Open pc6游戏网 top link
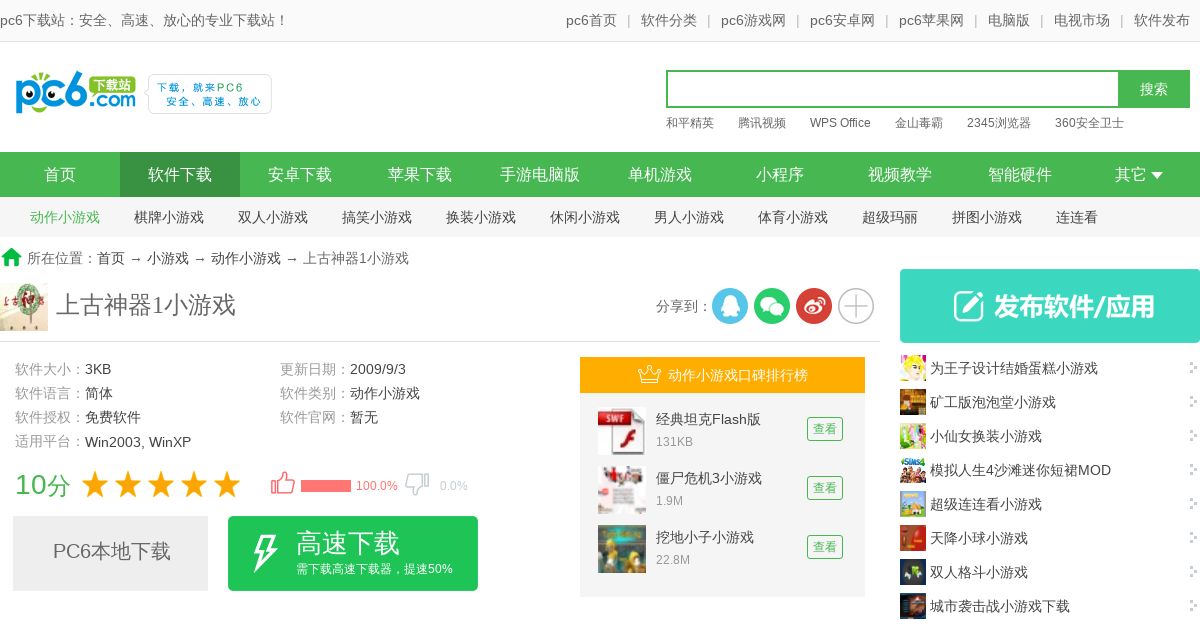 coord(753,20)
